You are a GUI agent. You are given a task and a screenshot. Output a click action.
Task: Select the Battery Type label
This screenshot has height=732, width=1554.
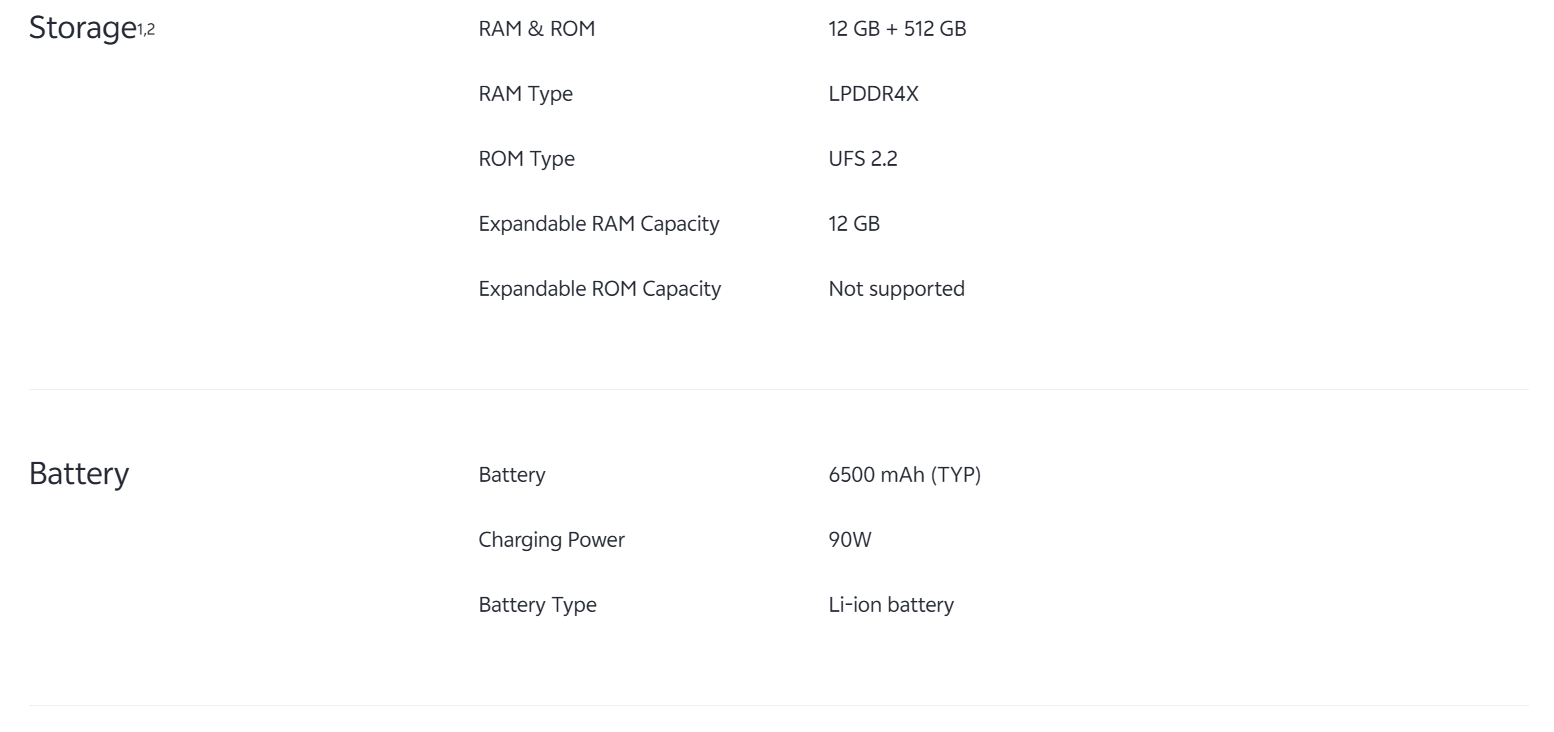pos(537,605)
